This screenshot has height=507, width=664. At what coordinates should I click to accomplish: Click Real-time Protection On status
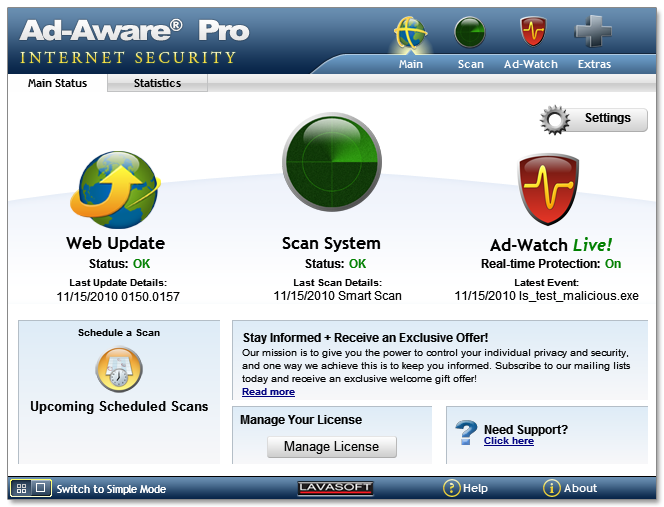[x=551, y=263]
